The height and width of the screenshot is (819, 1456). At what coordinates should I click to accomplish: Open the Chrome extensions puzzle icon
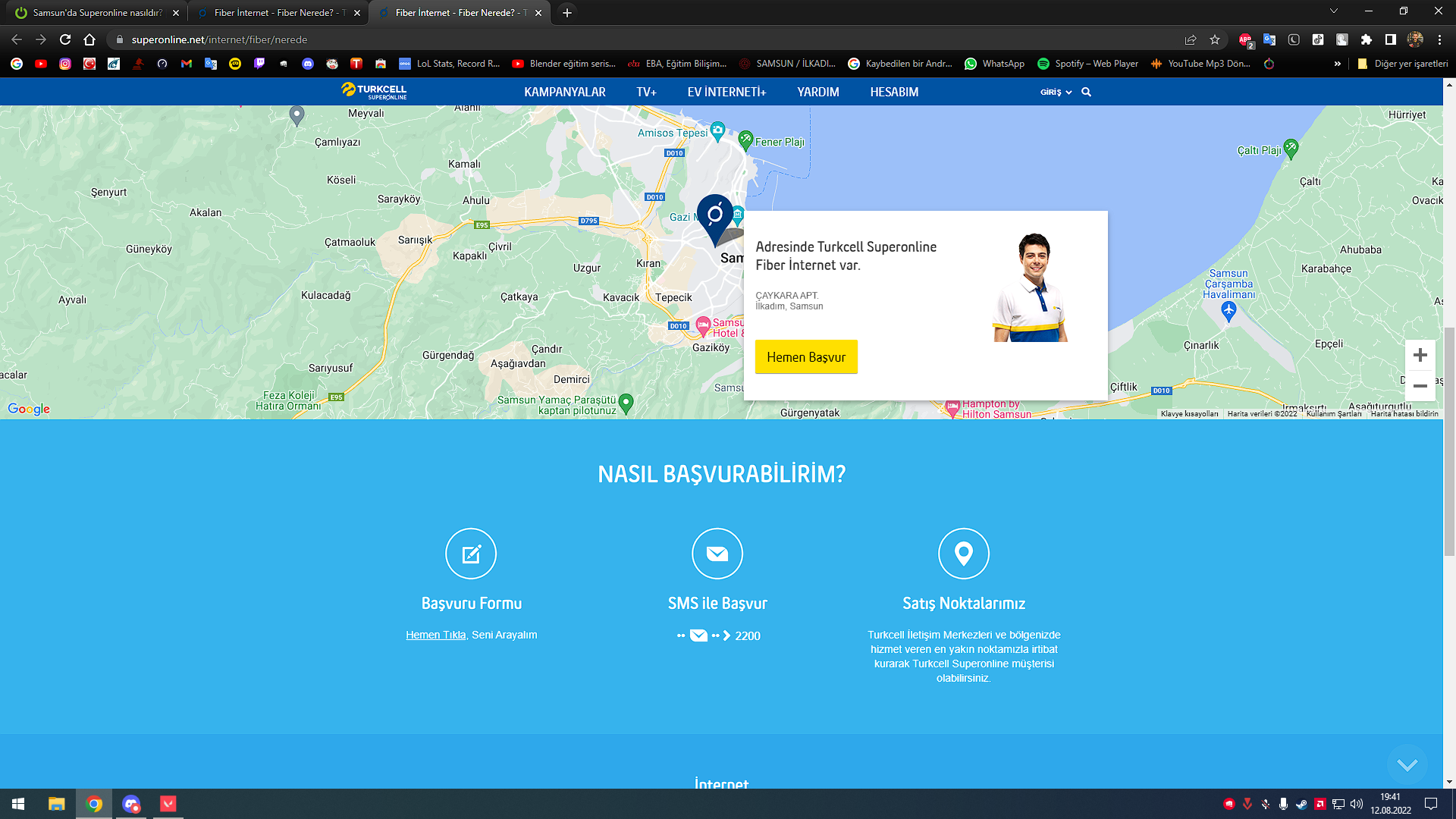point(1367,39)
